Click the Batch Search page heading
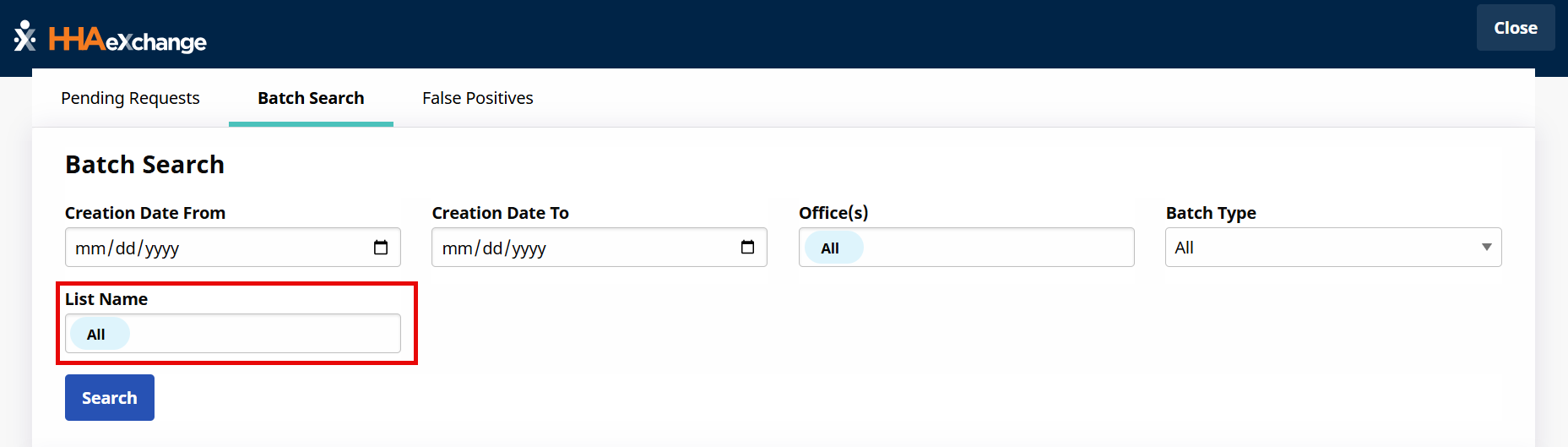The image size is (1568, 447). pyautogui.click(x=144, y=165)
